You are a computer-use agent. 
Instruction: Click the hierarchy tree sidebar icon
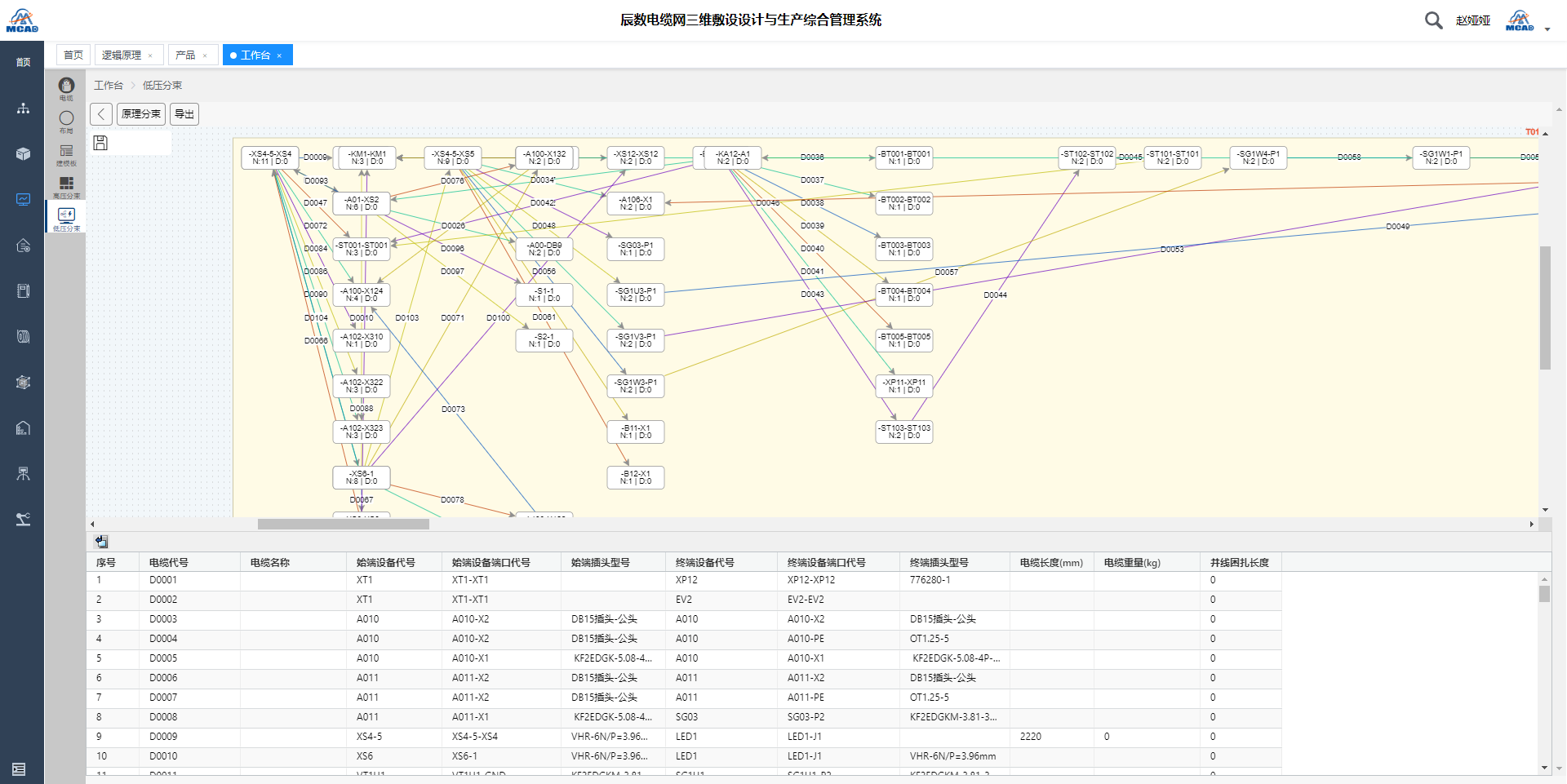pos(23,109)
